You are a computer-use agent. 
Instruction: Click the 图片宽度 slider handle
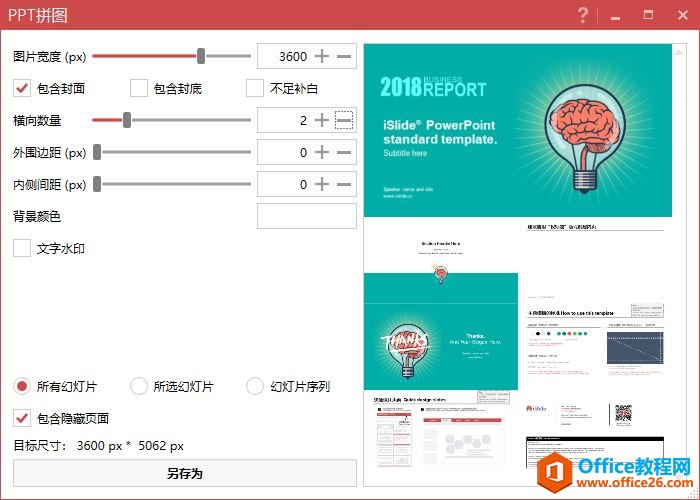point(201,56)
